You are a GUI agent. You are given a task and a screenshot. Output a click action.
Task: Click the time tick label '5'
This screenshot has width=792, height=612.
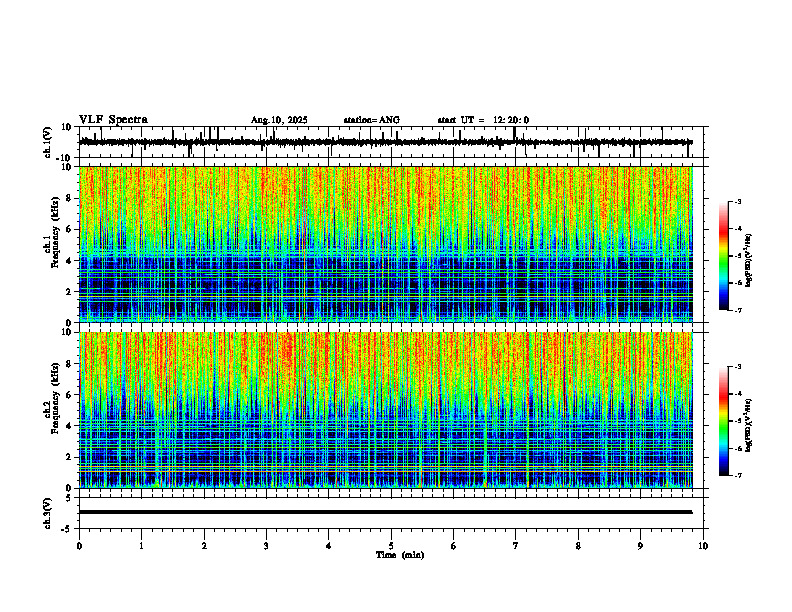(391, 546)
